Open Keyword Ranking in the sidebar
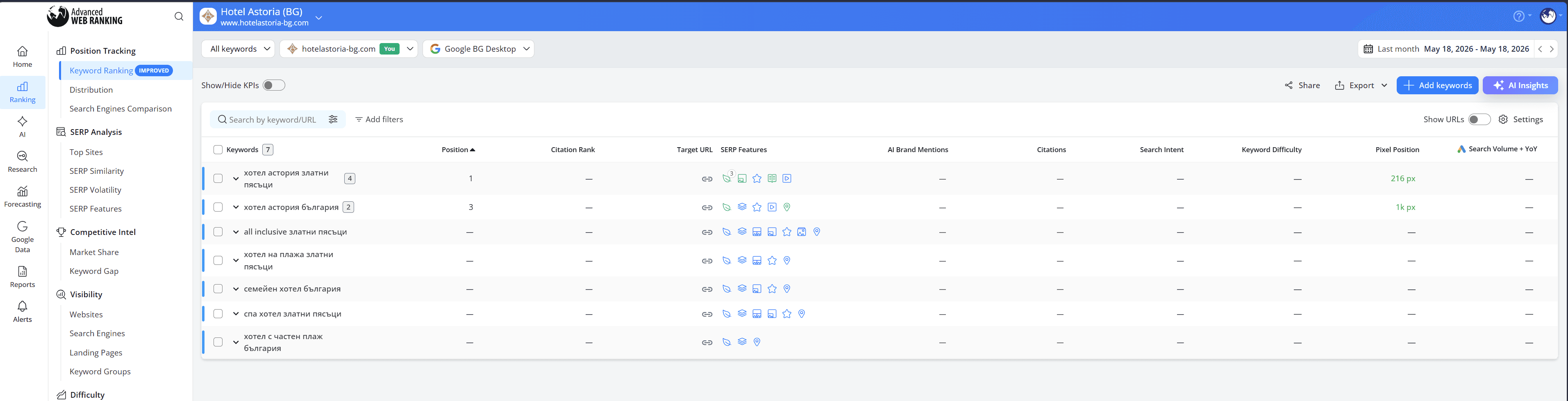The height and width of the screenshot is (401, 1568). pyautogui.click(x=101, y=71)
